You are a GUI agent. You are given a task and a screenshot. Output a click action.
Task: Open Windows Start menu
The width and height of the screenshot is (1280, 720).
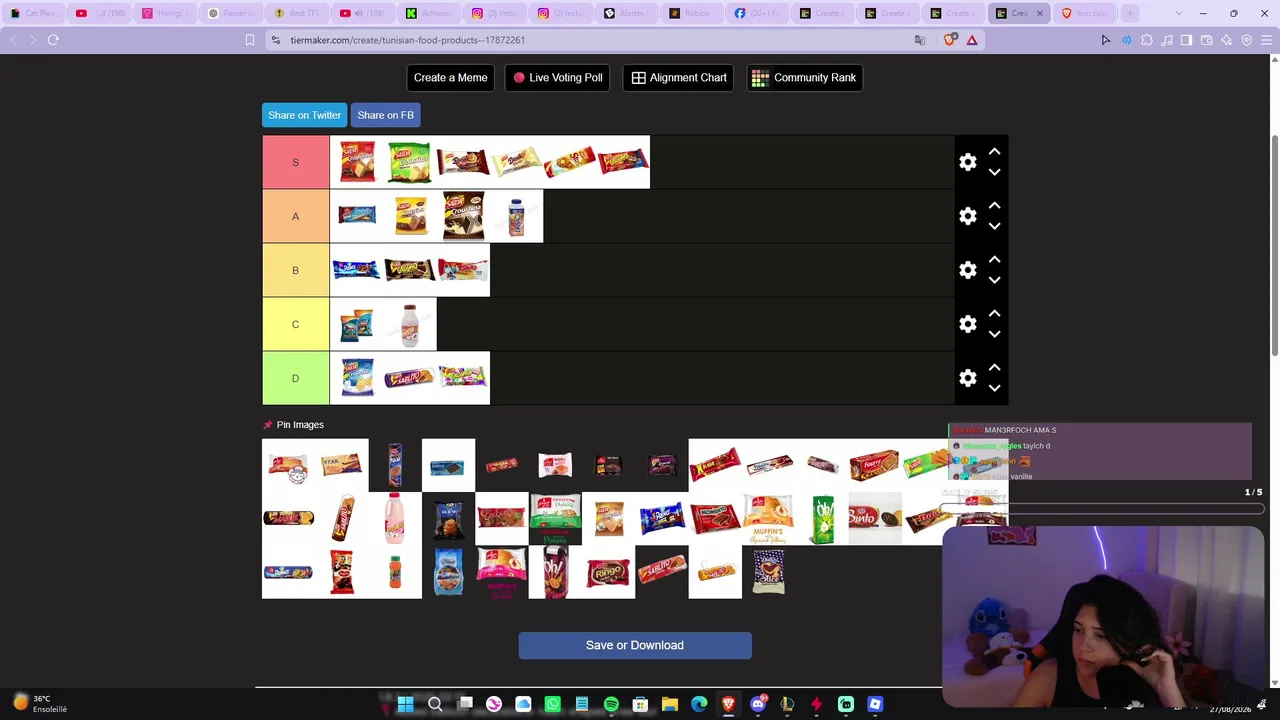[405, 704]
